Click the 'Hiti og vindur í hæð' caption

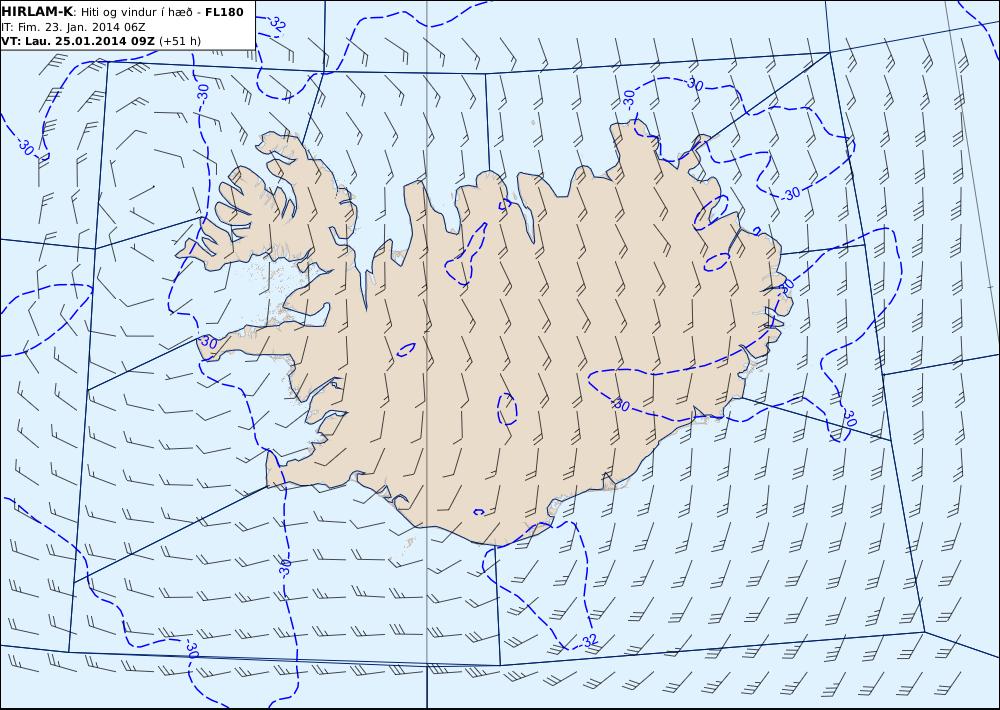[136, 12]
